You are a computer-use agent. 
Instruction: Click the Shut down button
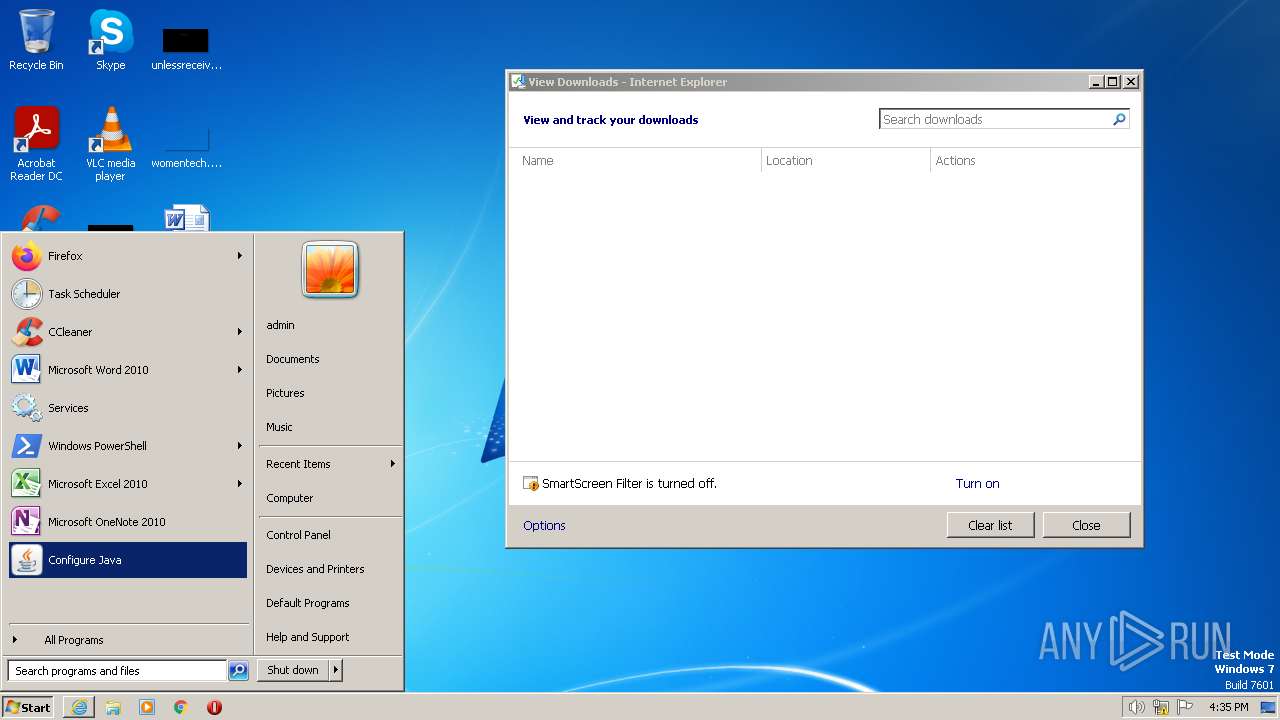tap(293, 670)
